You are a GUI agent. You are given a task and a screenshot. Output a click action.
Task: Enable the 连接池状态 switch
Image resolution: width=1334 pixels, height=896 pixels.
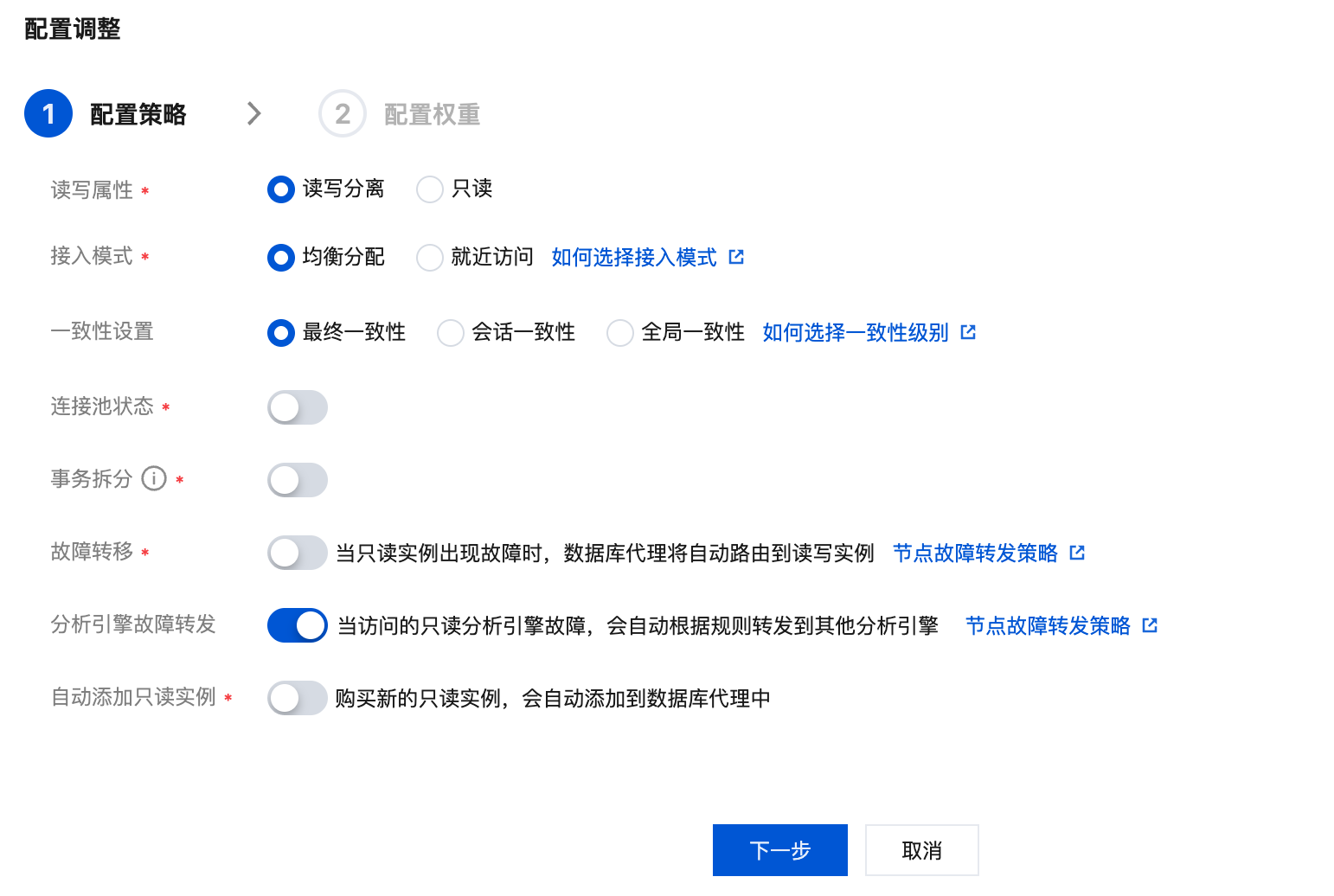[298, 407]
